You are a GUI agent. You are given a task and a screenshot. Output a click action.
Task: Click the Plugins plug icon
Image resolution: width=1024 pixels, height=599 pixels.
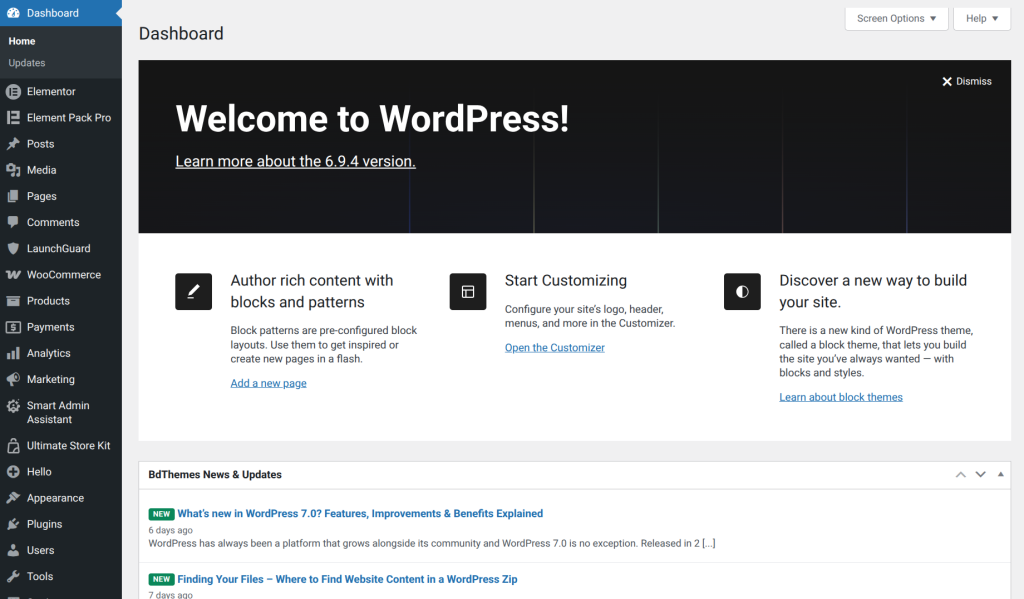tap(13, 524)
